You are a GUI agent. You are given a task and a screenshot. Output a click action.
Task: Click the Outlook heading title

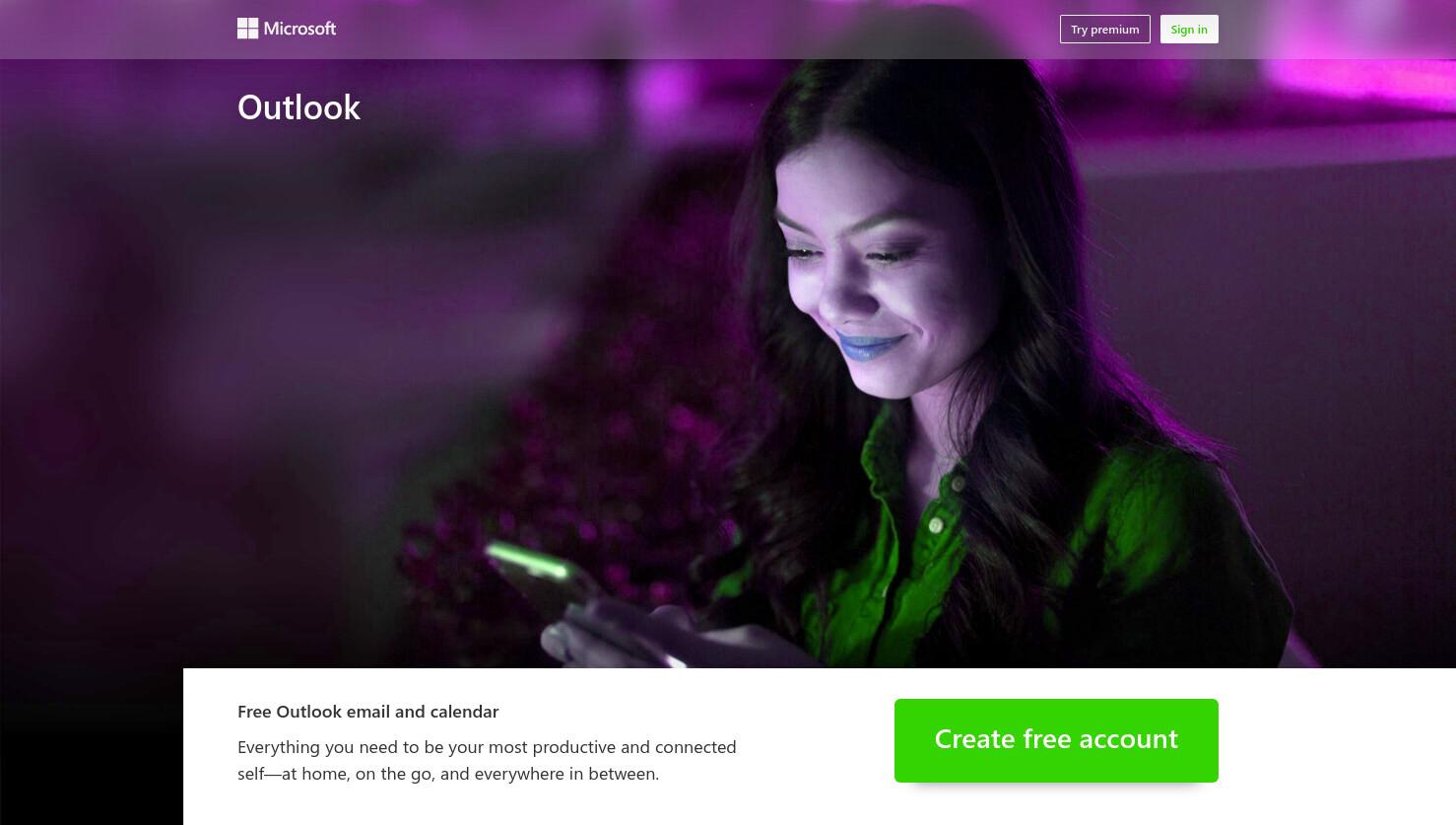[299, 107]
